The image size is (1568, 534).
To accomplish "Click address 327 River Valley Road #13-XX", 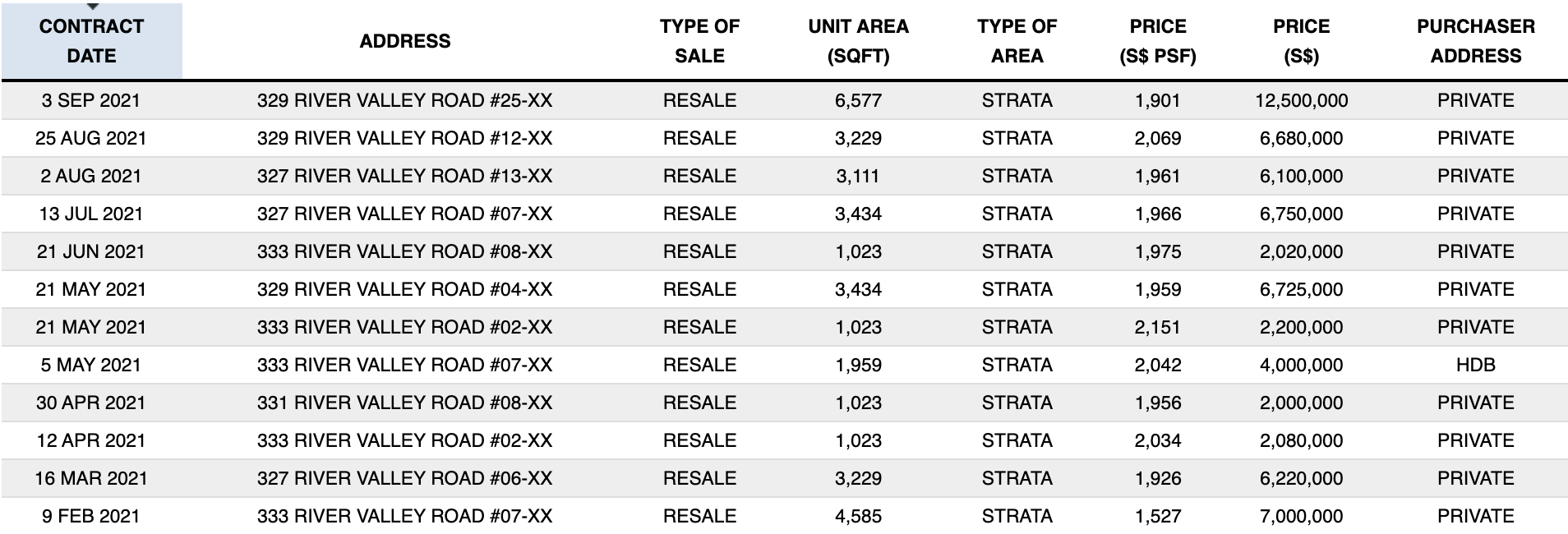I will [x=404, y=177].
